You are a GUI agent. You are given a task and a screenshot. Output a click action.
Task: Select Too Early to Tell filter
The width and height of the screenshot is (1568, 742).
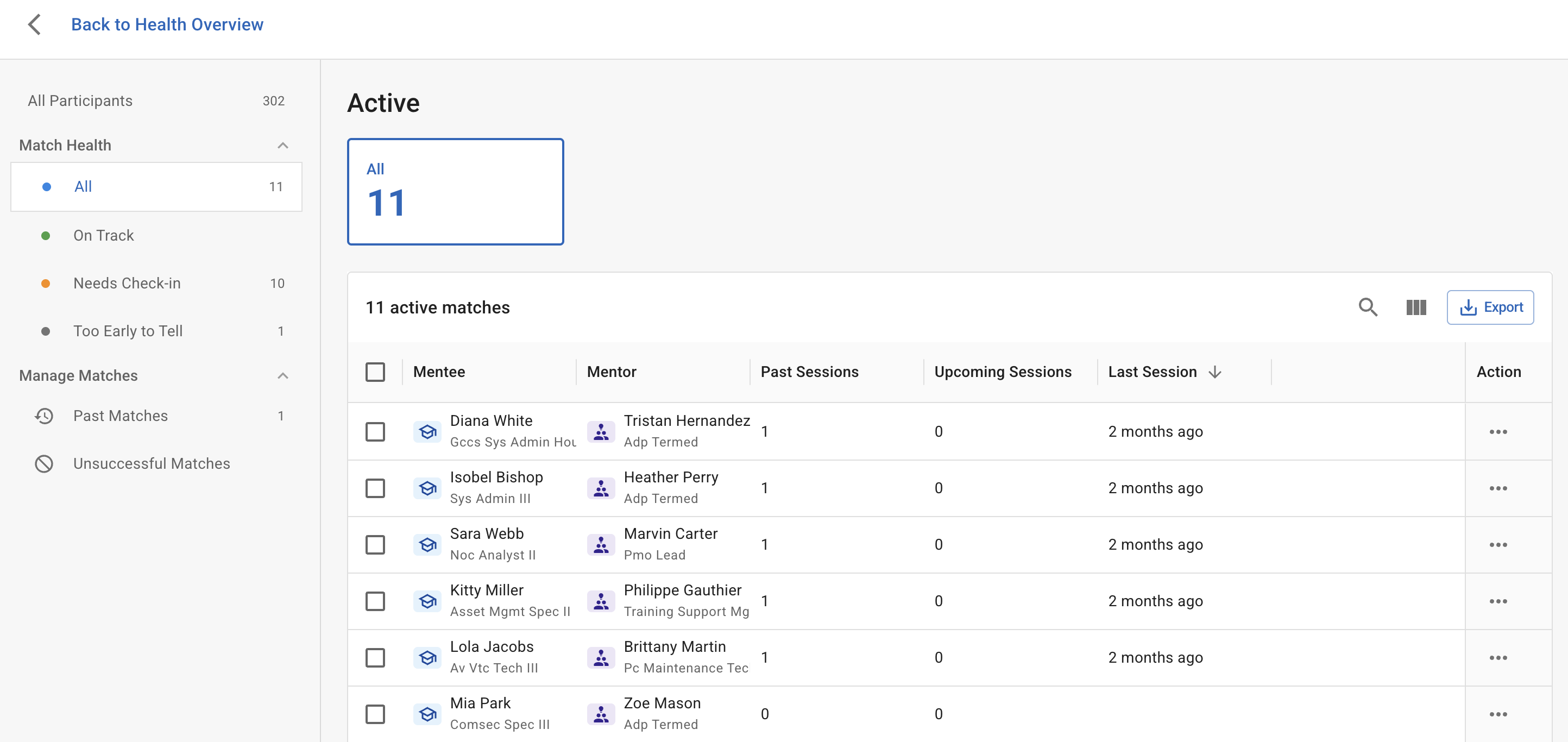pyautogui.click(x=128, y=331)
